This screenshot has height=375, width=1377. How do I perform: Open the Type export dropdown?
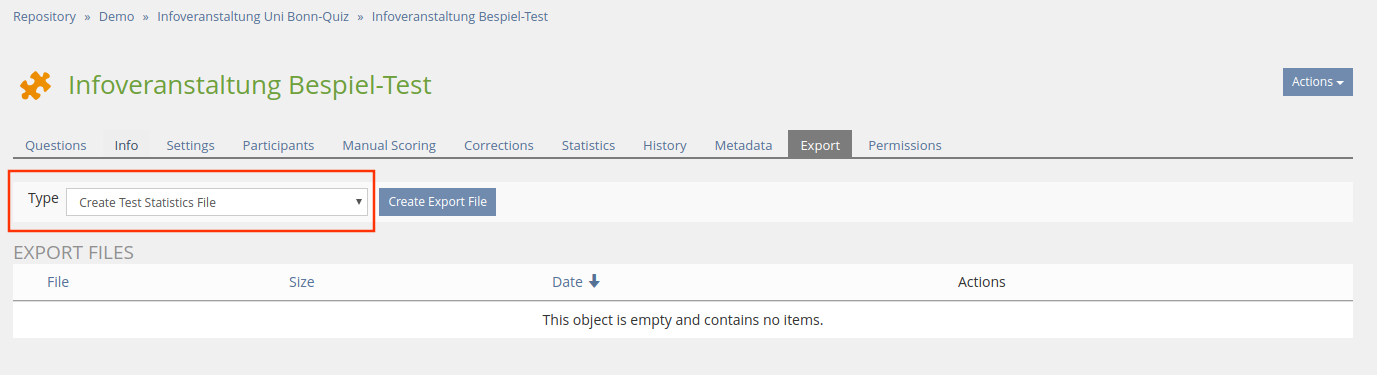tap(217, 202)
